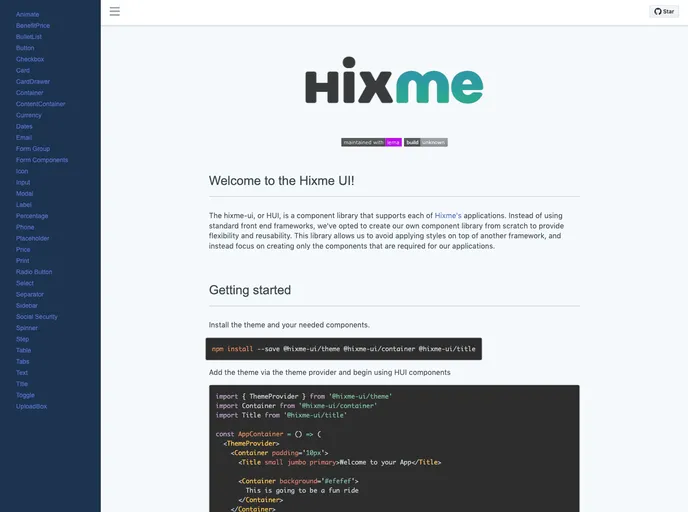
Task: Select Card in the sidebar
Action: pos(23,70)
